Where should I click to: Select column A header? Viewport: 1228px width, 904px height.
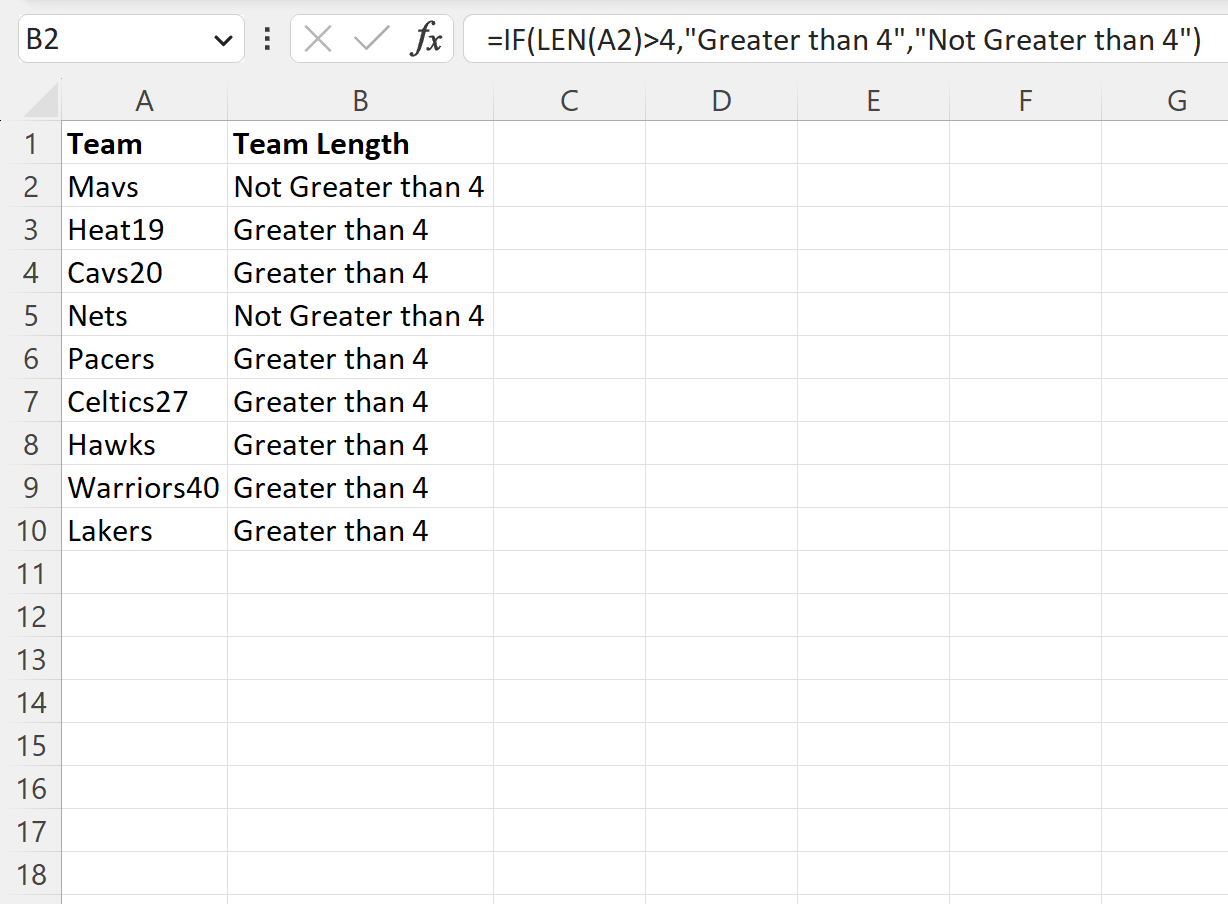point(145,100)
